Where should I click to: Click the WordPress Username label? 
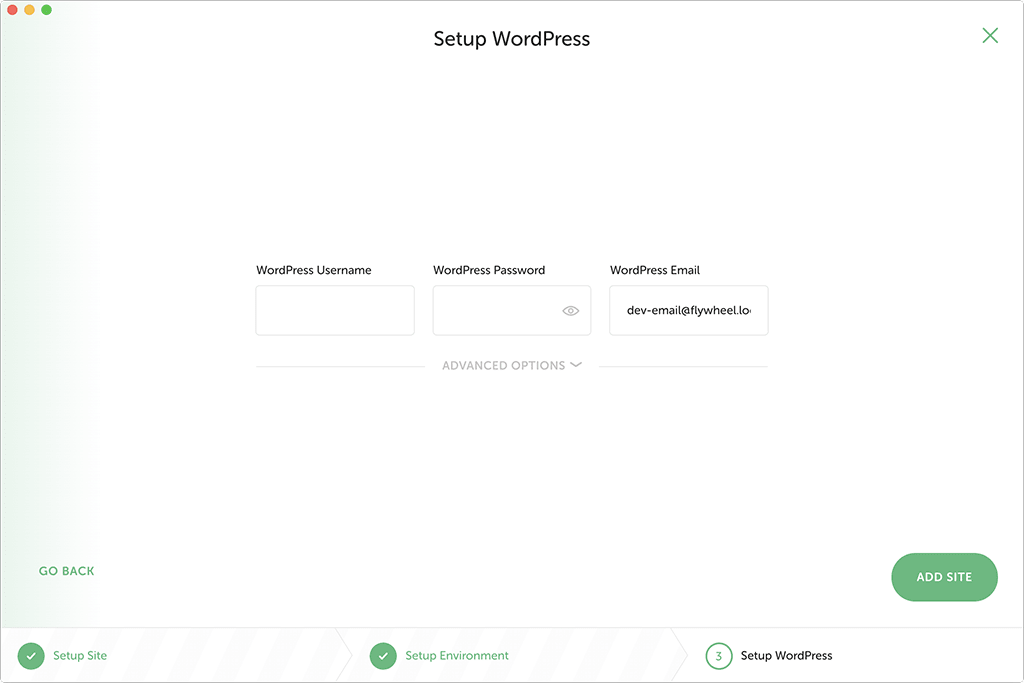pos(313,270)
